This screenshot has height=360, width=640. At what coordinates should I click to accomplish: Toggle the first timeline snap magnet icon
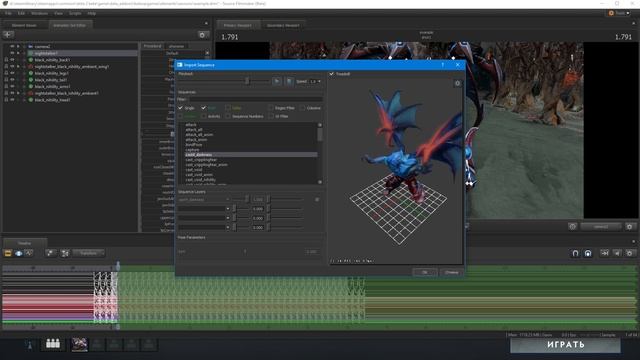(x=575, y=253)
